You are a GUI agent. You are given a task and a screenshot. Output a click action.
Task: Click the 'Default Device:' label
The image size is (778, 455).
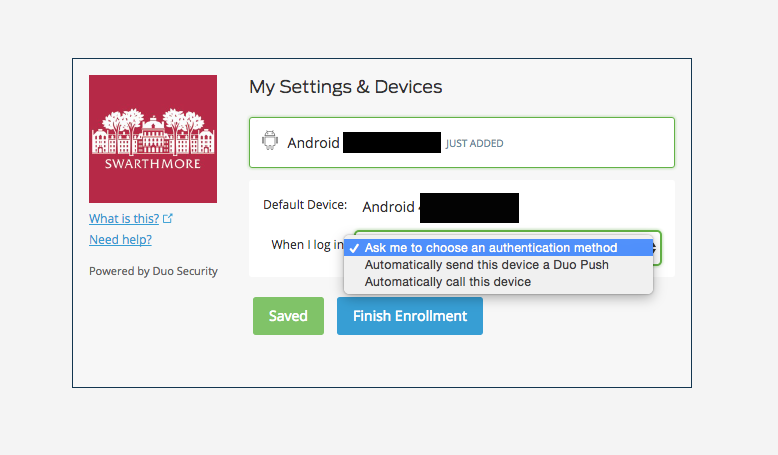305,204
